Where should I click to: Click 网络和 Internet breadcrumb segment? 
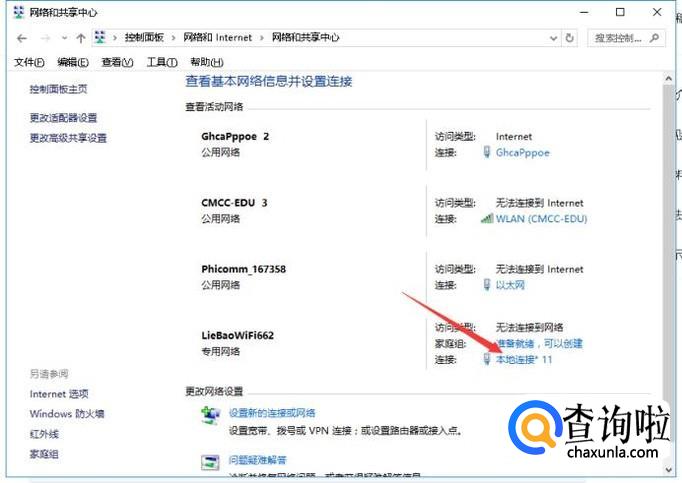point(217,37)
